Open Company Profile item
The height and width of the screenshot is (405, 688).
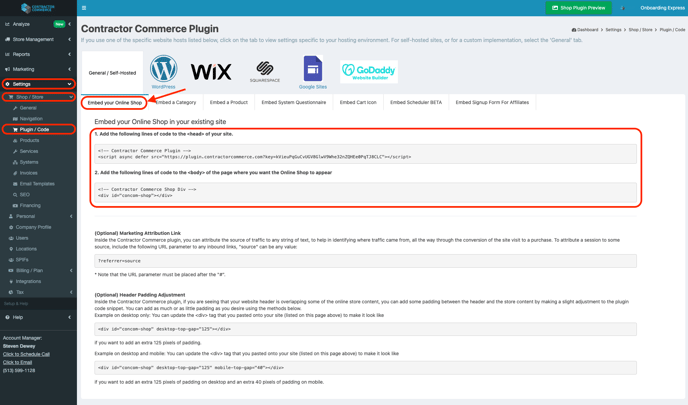point(33,227)
